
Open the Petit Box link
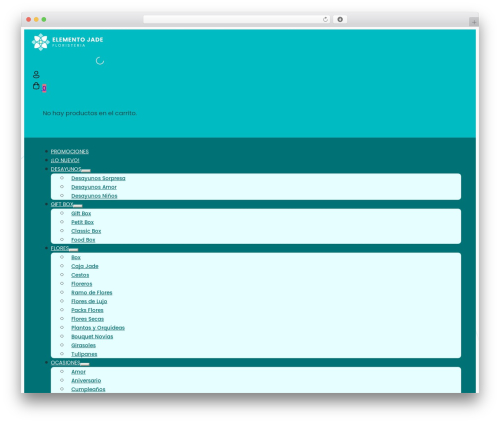(82, 222)
